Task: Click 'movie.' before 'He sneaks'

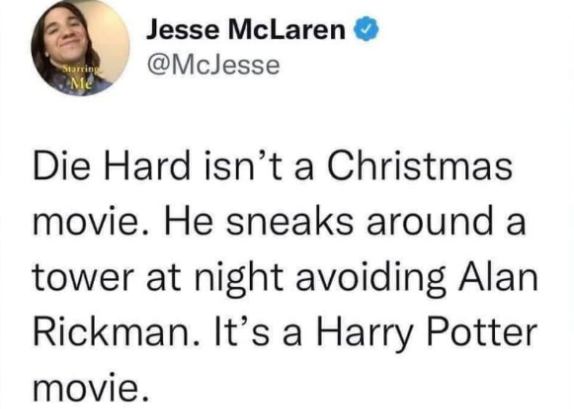Action: coord(91,221)
